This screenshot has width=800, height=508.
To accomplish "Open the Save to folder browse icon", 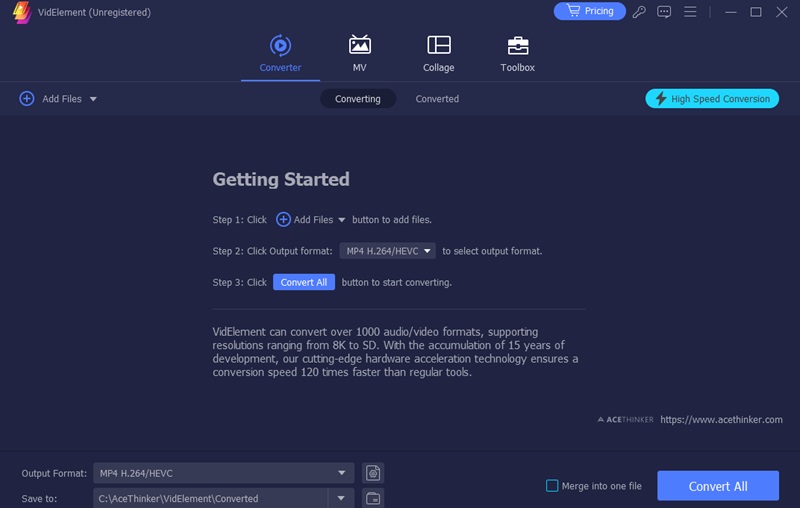I will [373, 498].
